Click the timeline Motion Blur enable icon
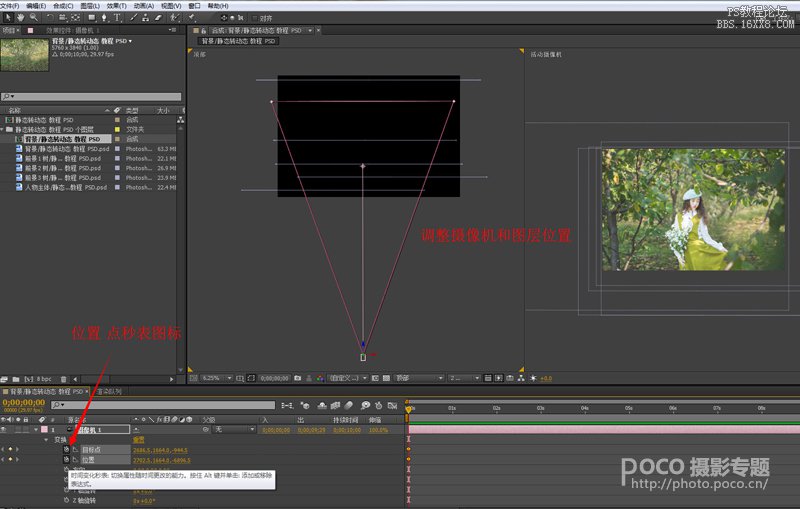This screenshot has height=509, width=800. (x=348, y=405)
